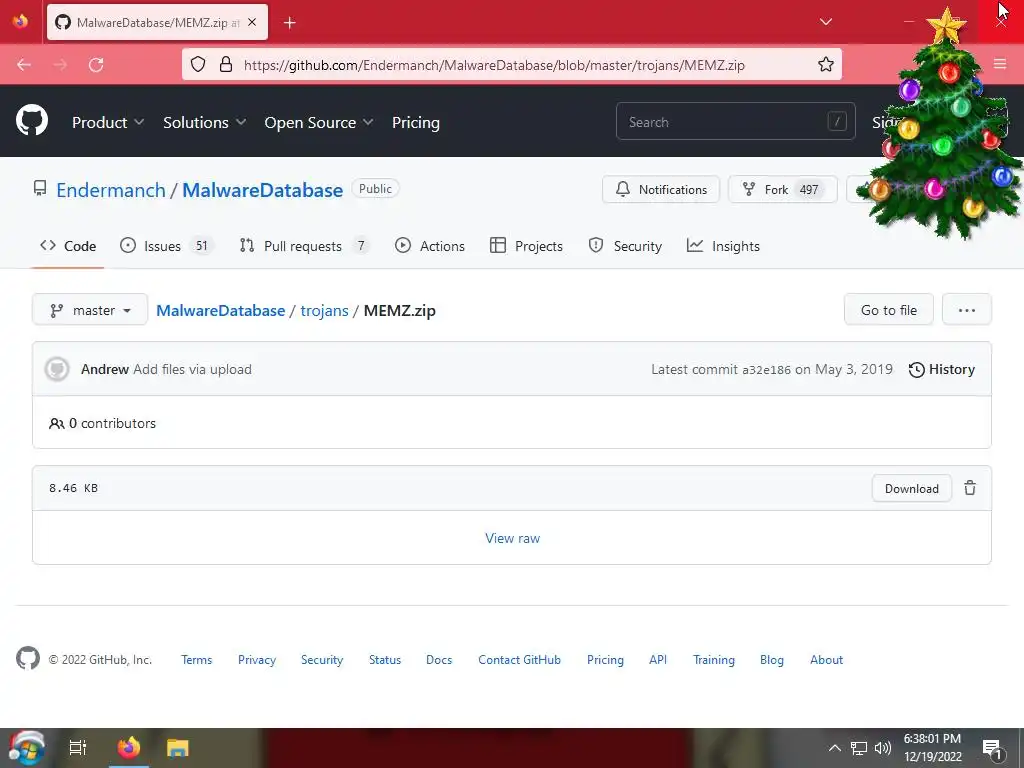Switch to the Issues tab
Screen dimensions: 1024x768
click(x=166, y=246)
